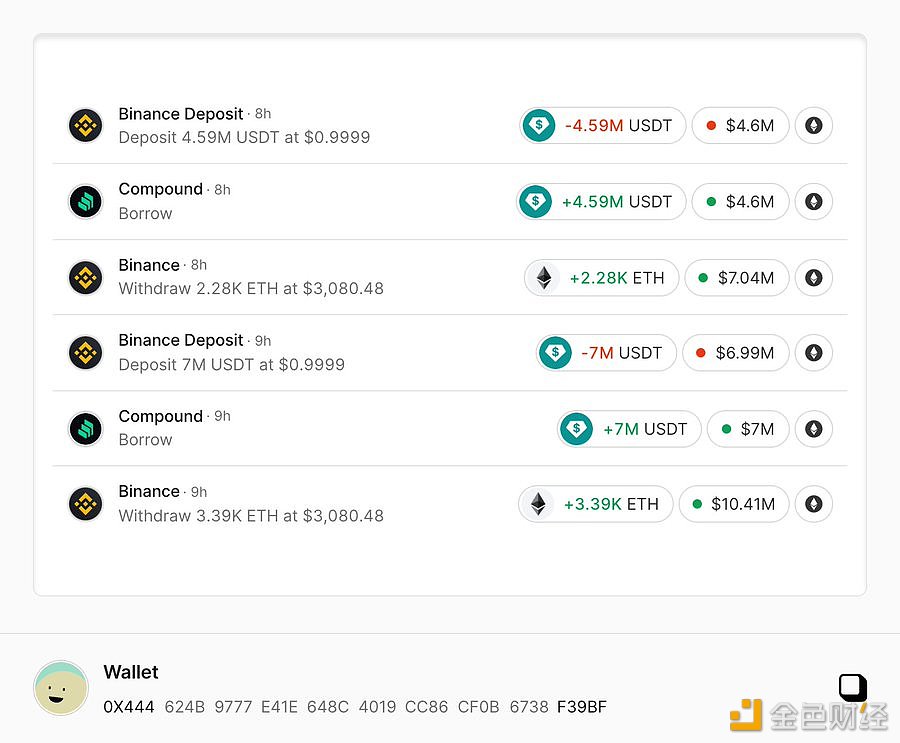The height and width of the screenshot is (743, 900).
Task: Click USDT token icon in +4.59M USDT pill
Action: (x=536, y=202)
